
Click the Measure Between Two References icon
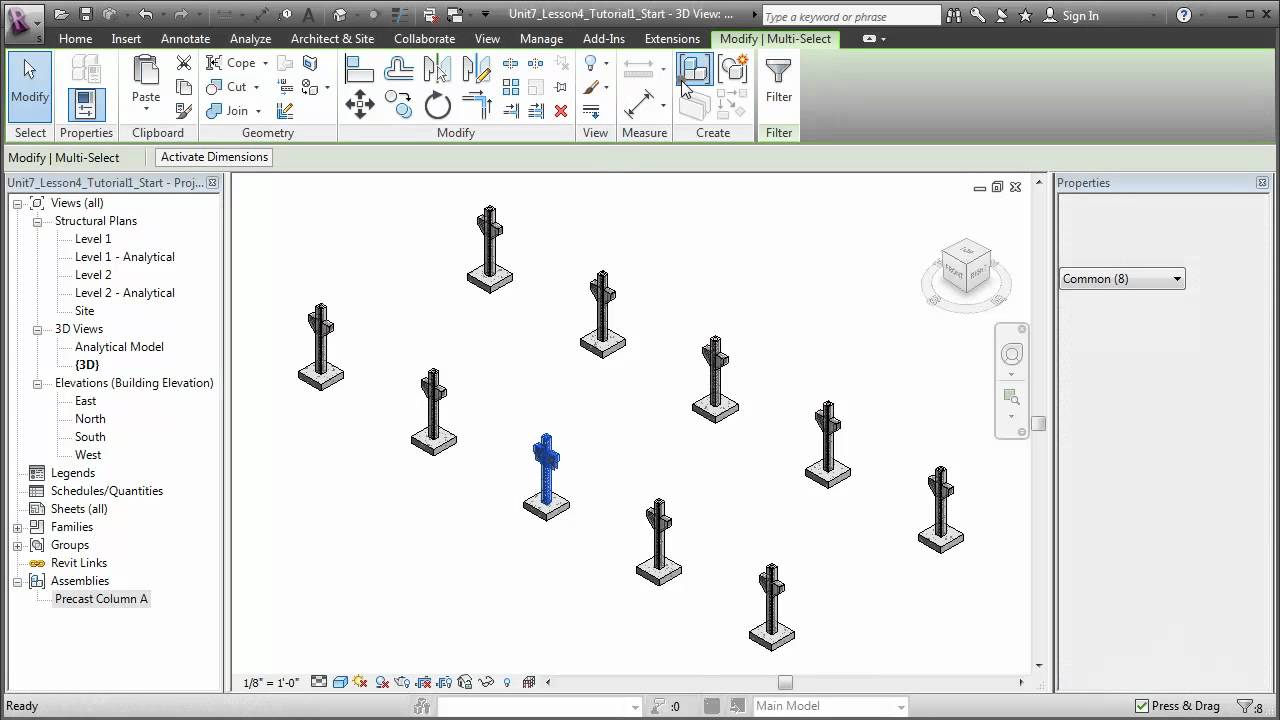point(638,68)
